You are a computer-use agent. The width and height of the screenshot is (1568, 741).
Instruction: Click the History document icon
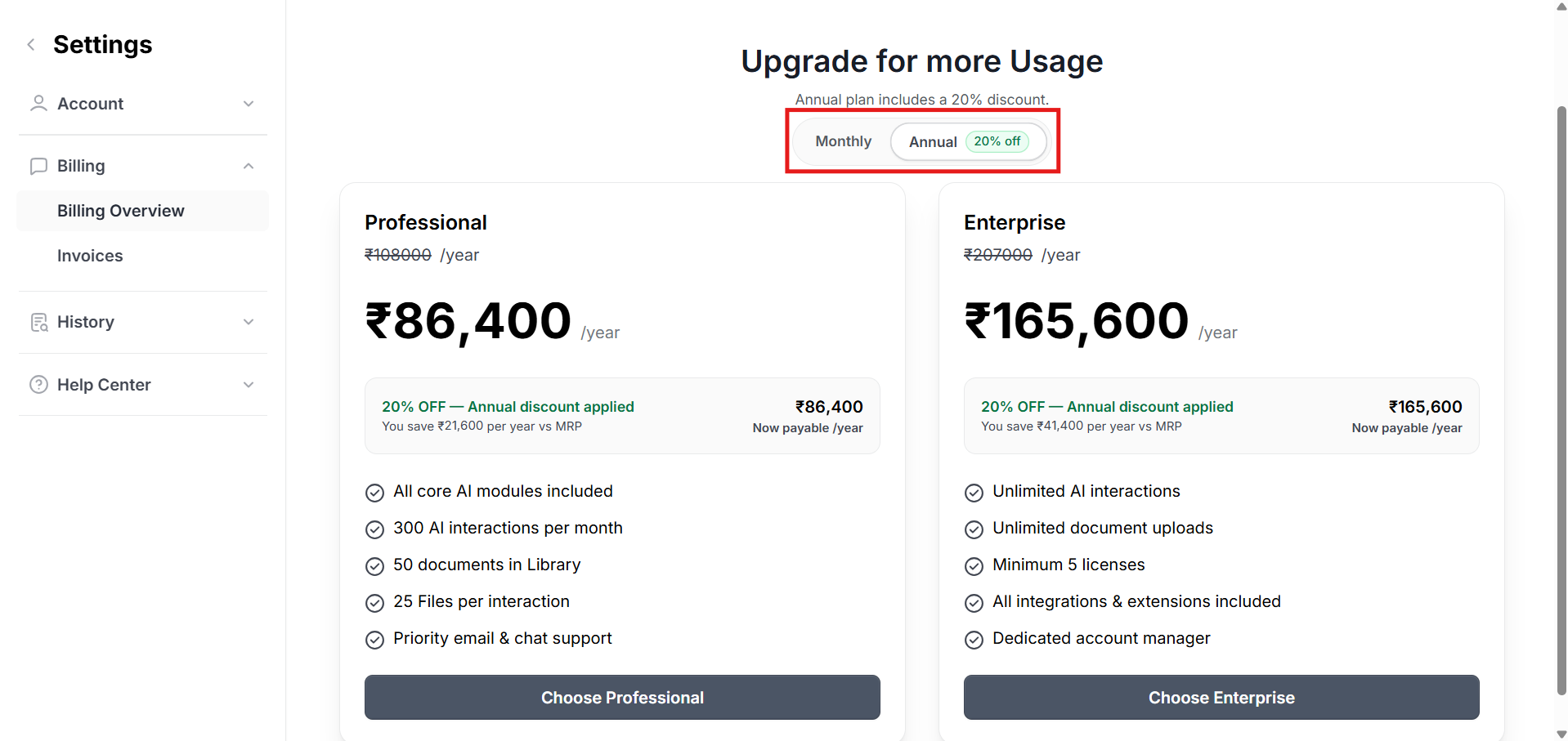click(x=38, y=323)
